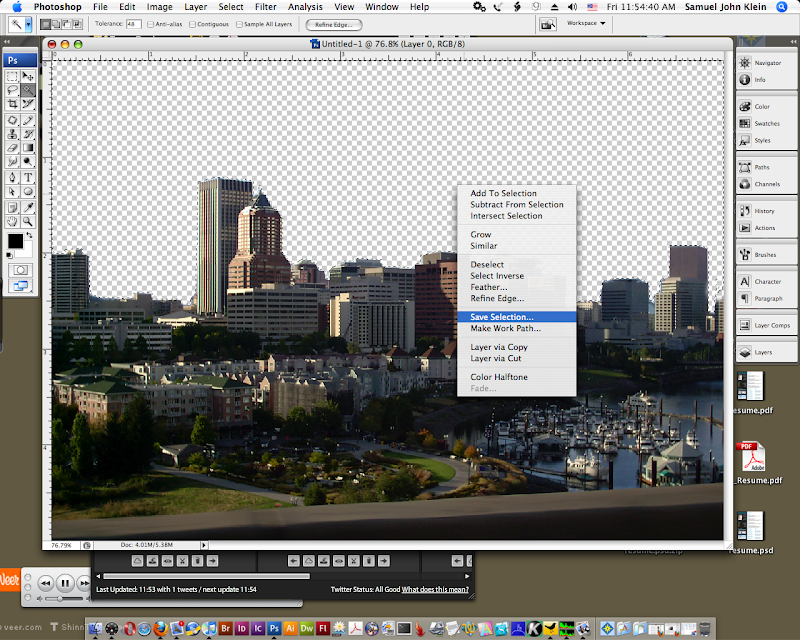Select the Type tool
Screen dimensions: 800x640
point(28,176)
